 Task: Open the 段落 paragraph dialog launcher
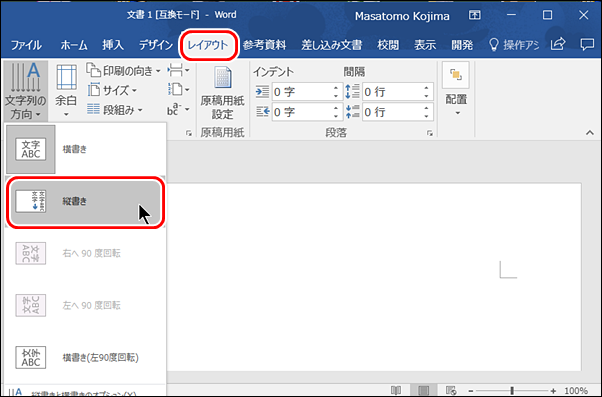[430, 133]
